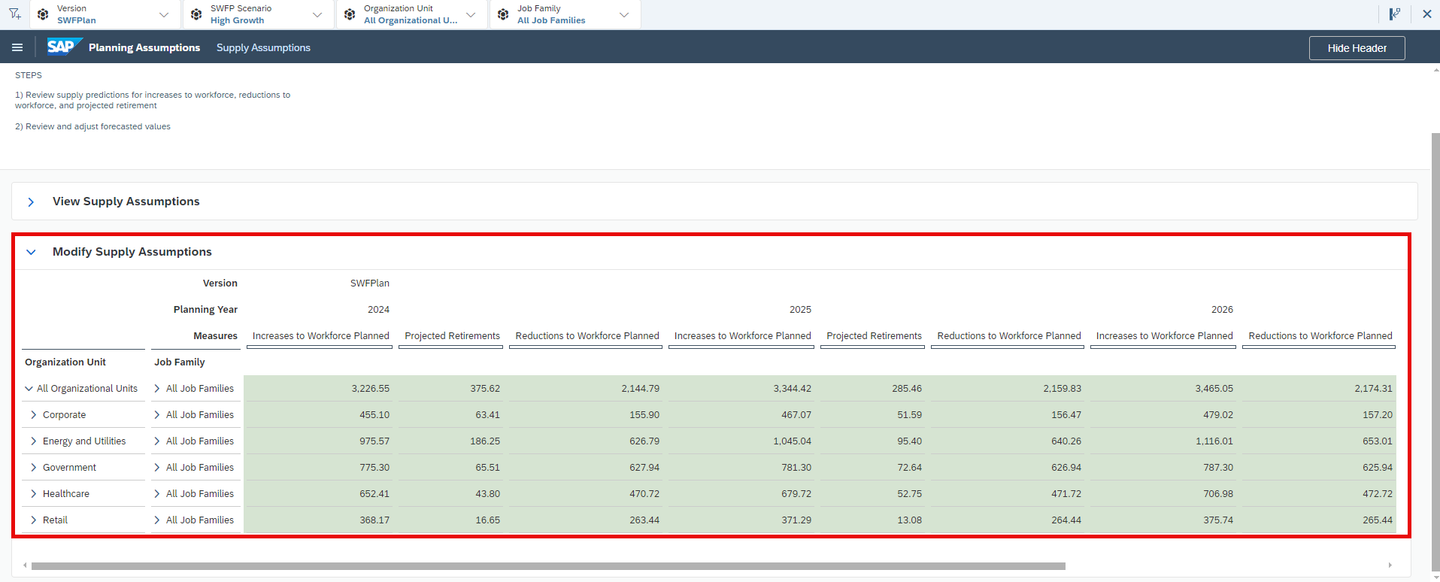
Task: Open the hamburger navigation menu
Action: click(x=17, y=48)
